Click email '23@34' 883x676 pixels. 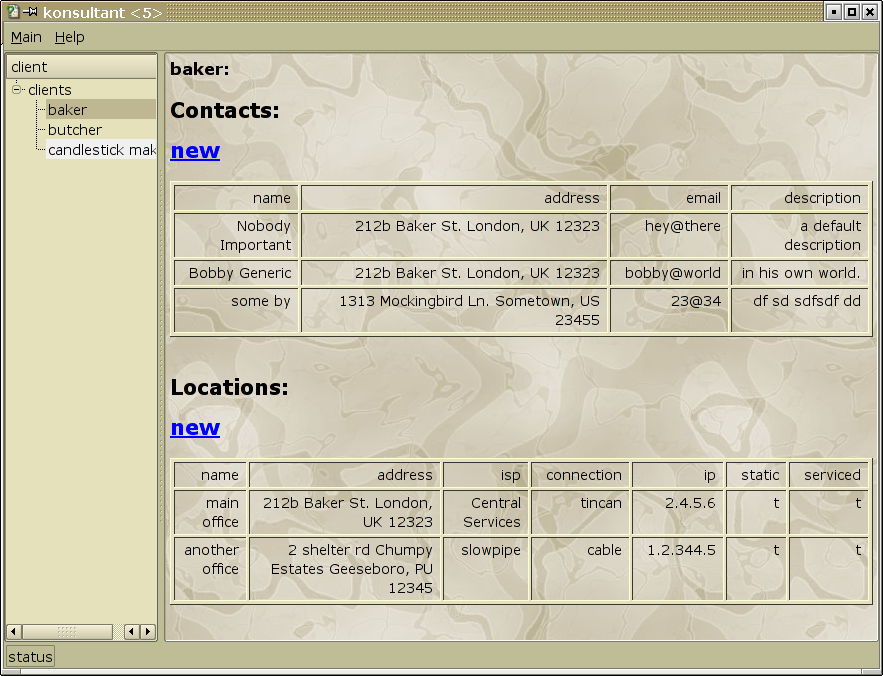tap(695, 301)
